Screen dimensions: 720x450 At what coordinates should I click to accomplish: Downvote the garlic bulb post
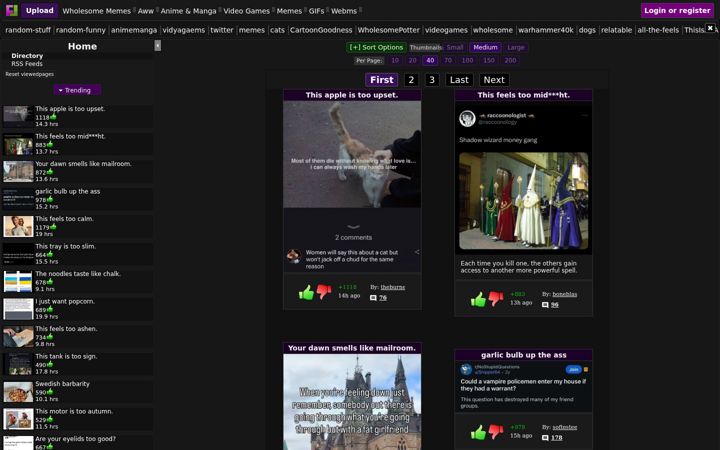pyautogui.click(x=495, y=432)
